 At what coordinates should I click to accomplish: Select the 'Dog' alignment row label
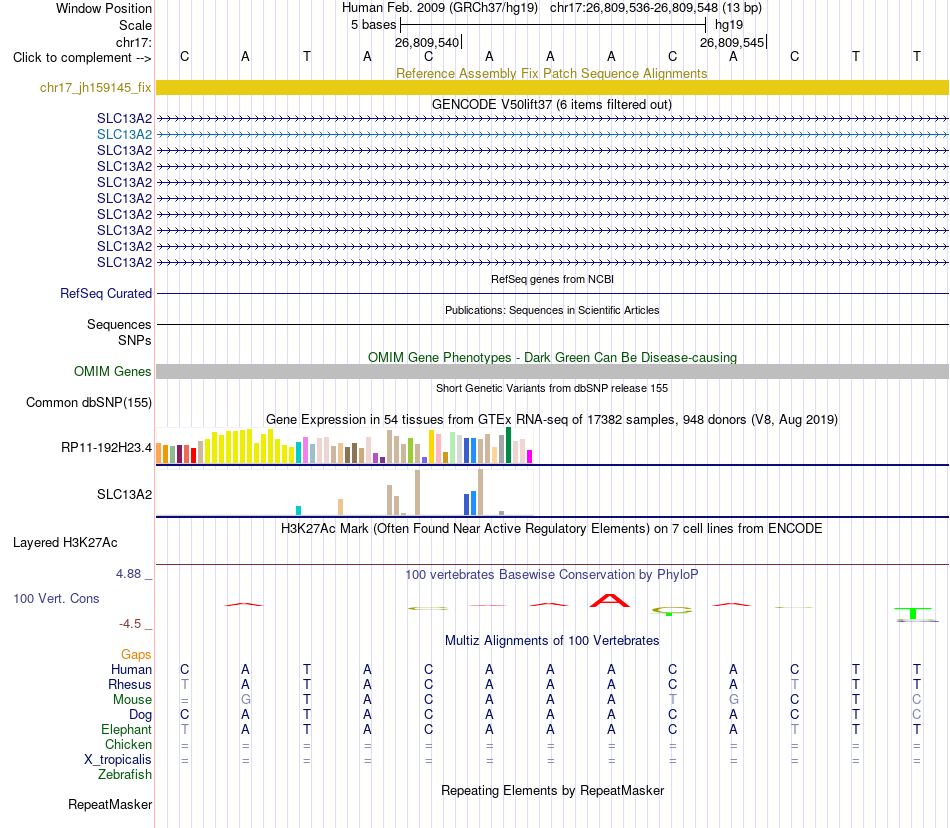point(140,715)
